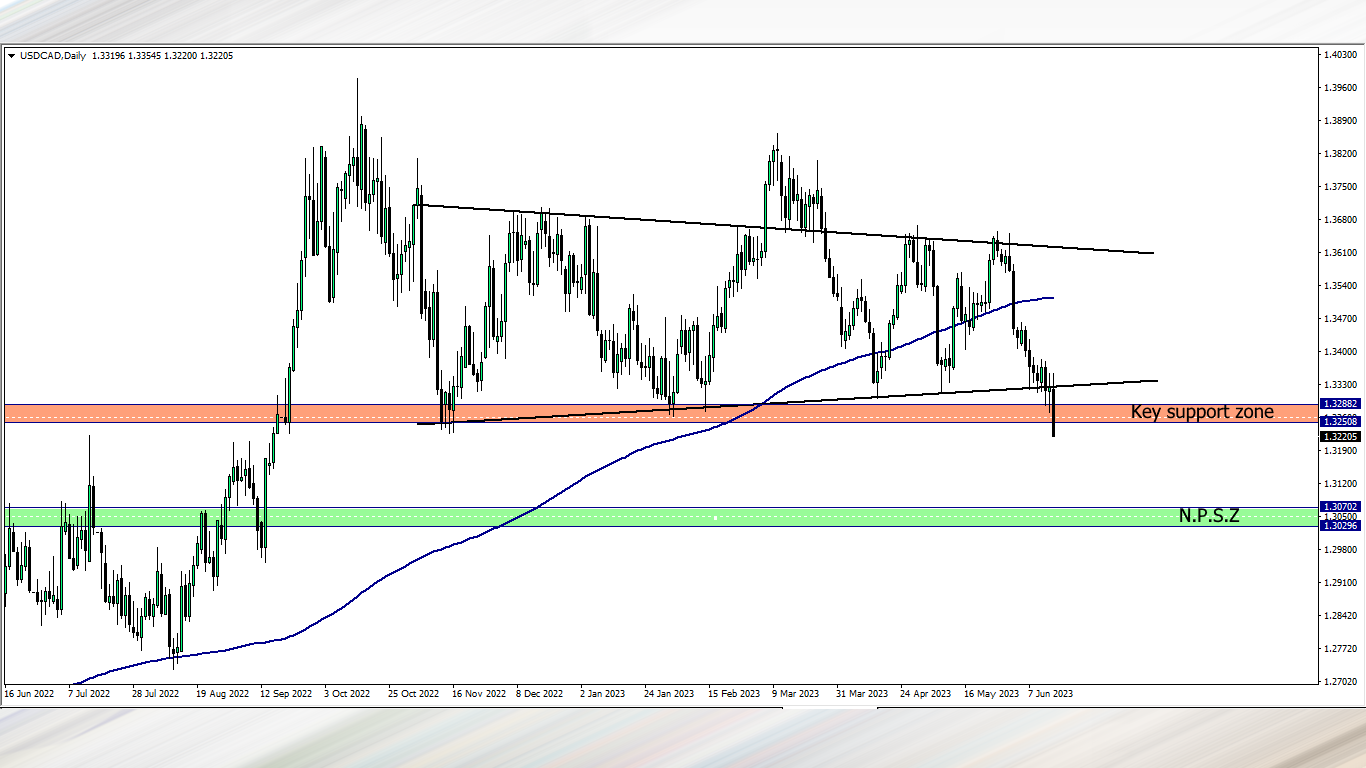
Task: Click the 1.39600 price axis label
Action: click(1339, 87)
